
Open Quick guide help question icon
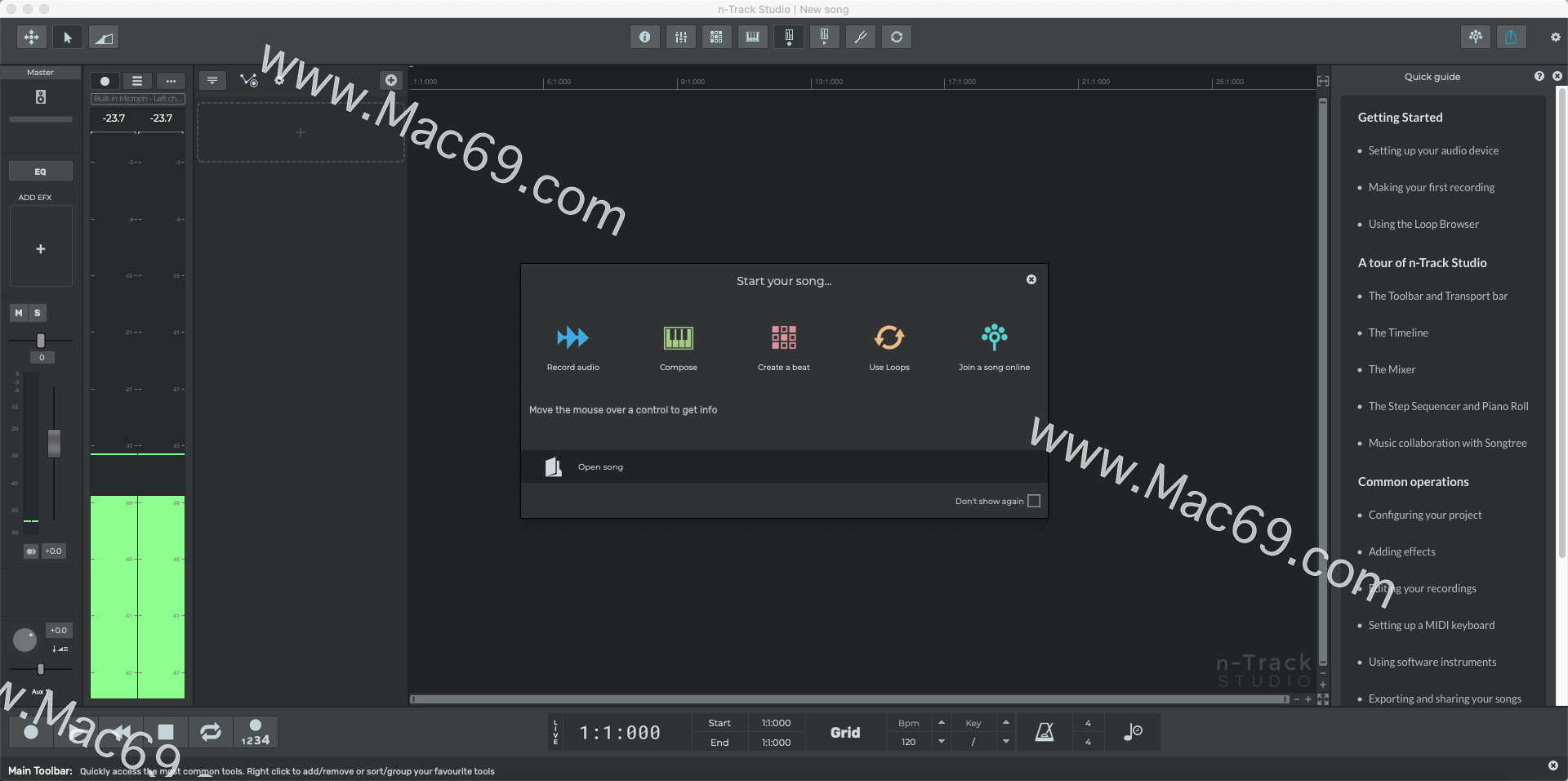click(x=1539, y=76)
